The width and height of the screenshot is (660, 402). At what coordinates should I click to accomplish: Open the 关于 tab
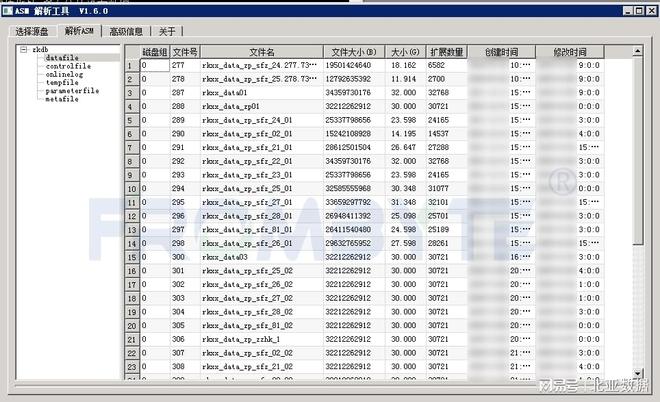tap(167, 31)
